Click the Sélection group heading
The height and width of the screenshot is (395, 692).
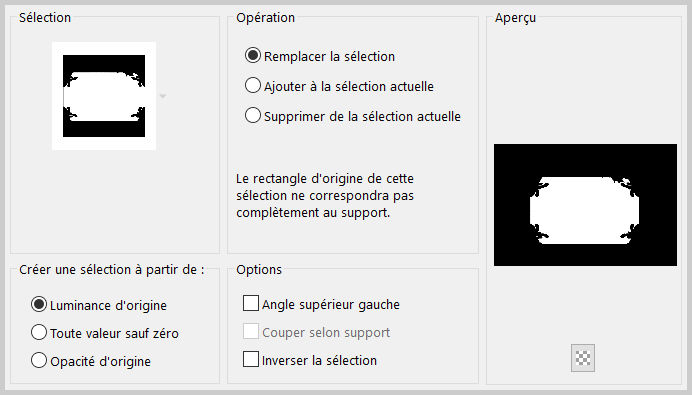(45, 18)
